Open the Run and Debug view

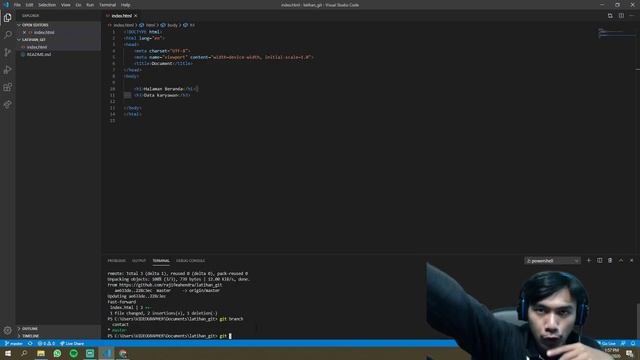[x=7, y=70]
